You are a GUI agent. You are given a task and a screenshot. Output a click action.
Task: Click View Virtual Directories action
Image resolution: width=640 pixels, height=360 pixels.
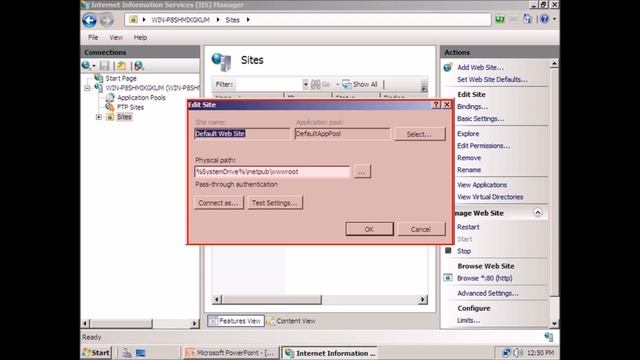(x=490, y=197)
